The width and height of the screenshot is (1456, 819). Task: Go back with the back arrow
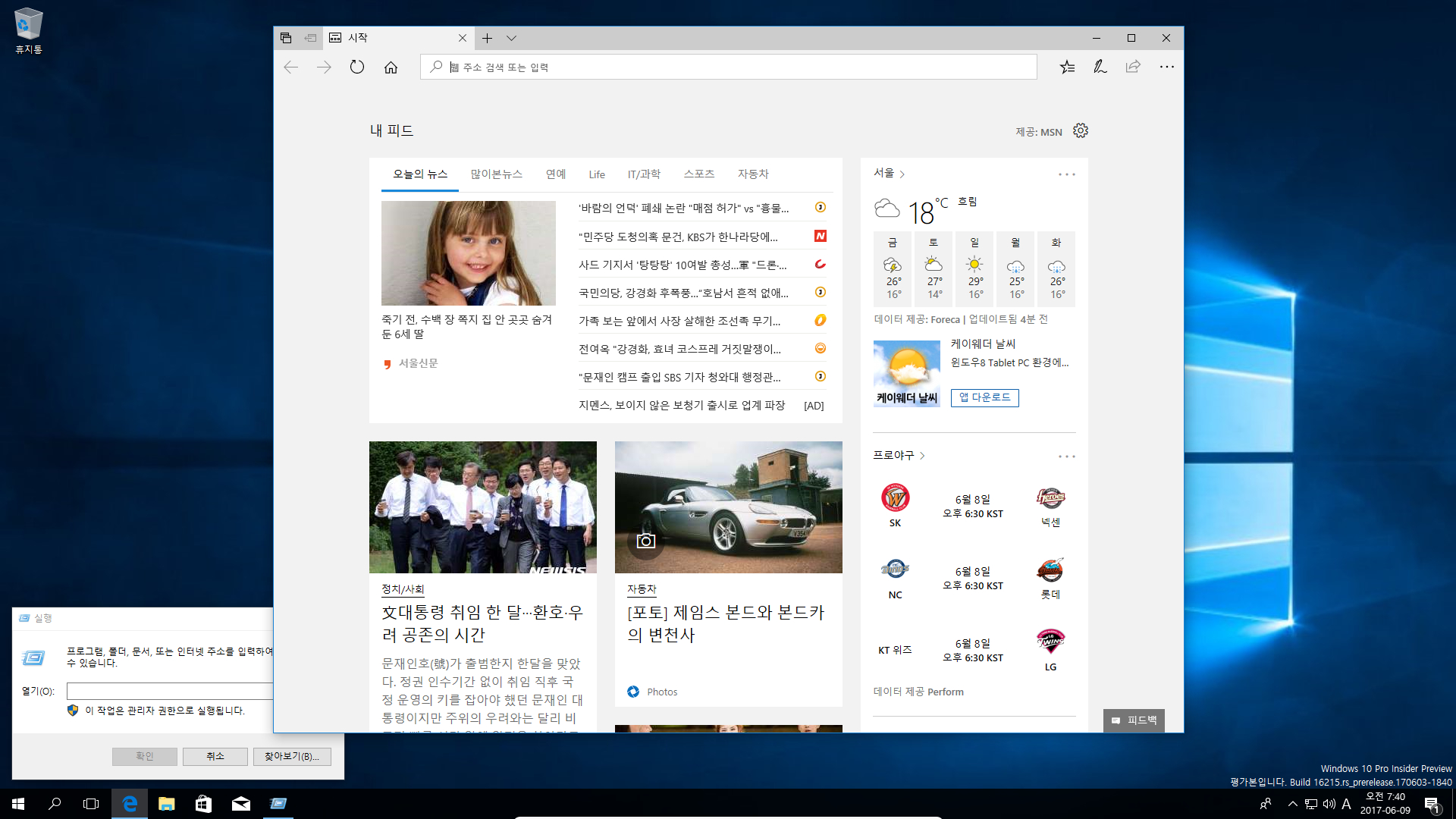[x=291, y=67]
